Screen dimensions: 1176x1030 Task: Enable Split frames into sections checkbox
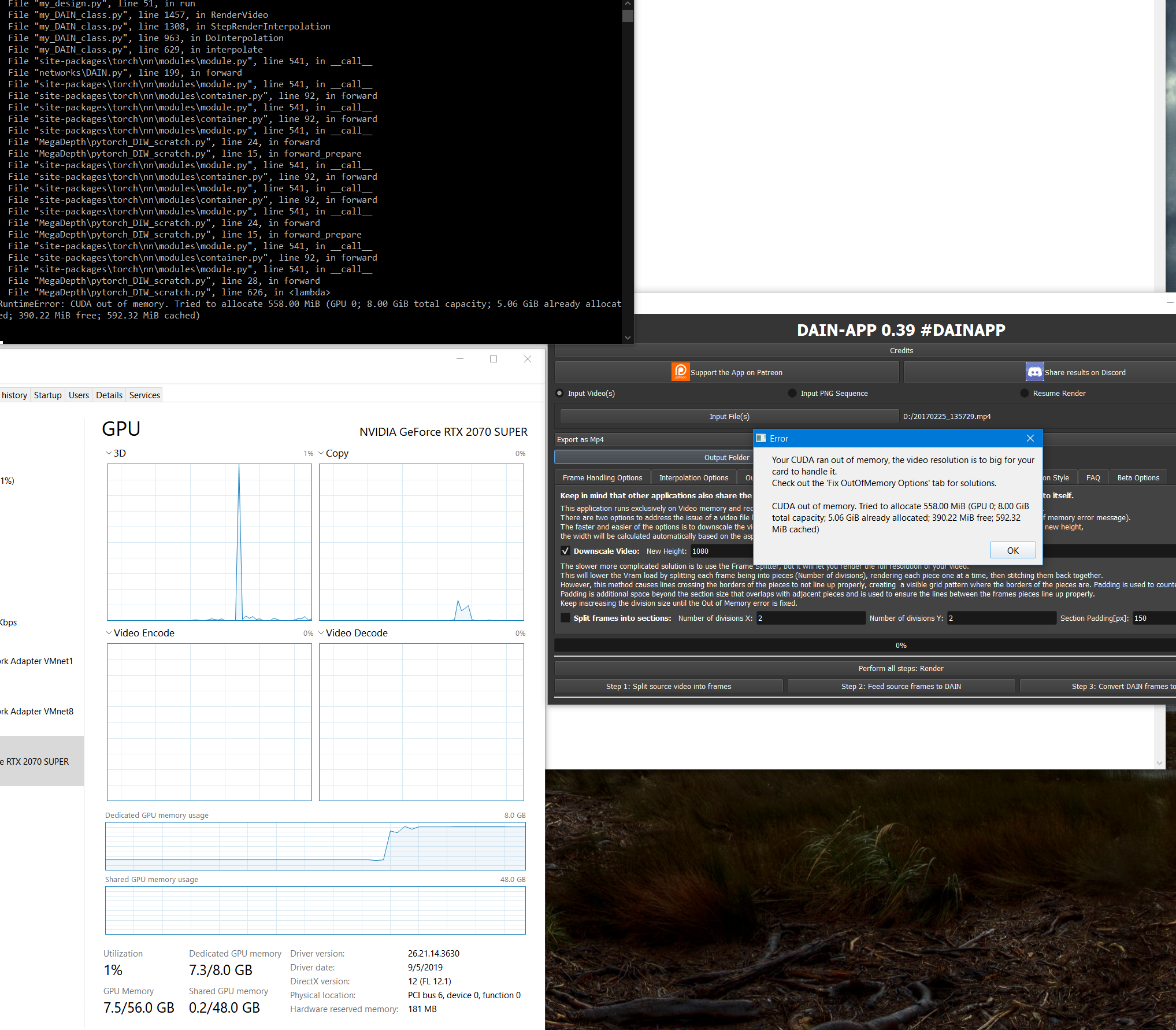click(565, 618)
